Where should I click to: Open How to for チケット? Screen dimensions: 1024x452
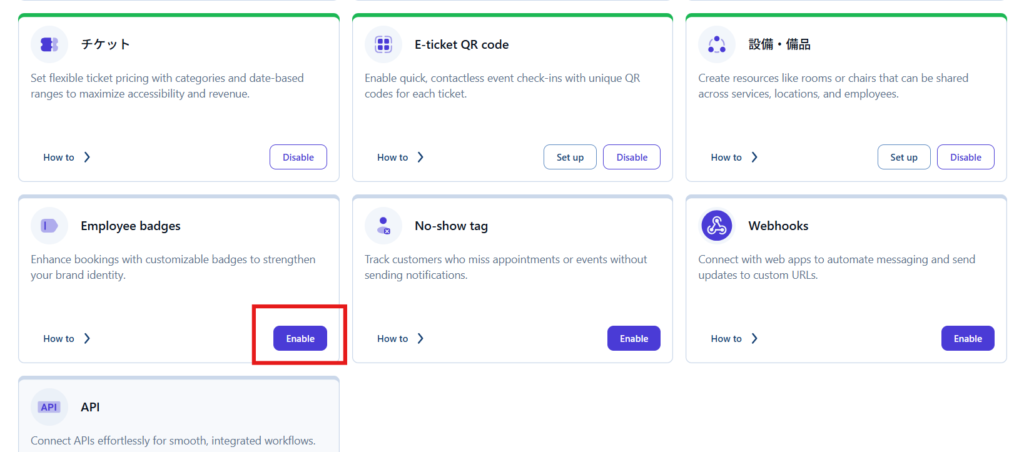coord(67,157)
